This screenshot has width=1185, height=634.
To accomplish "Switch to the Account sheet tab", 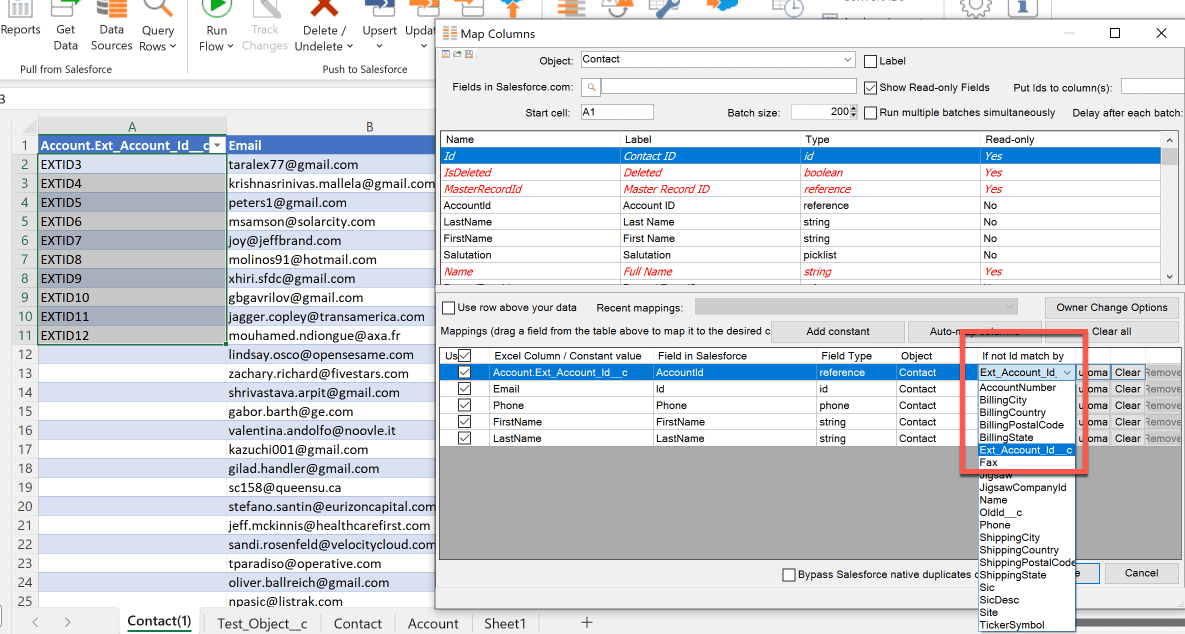I will click(x=433, y=623).
